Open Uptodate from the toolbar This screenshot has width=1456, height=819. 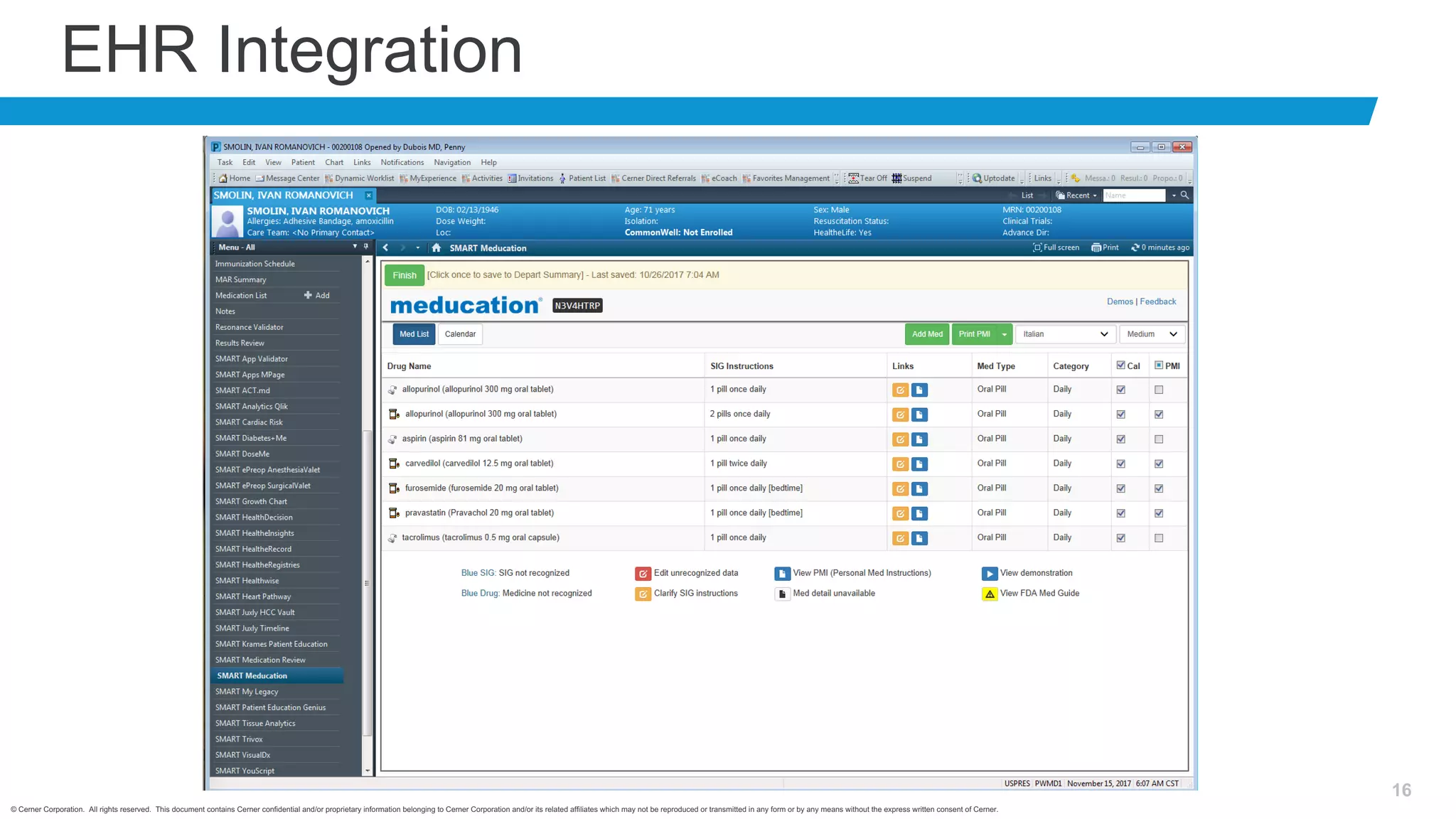[x=993, y=178]
